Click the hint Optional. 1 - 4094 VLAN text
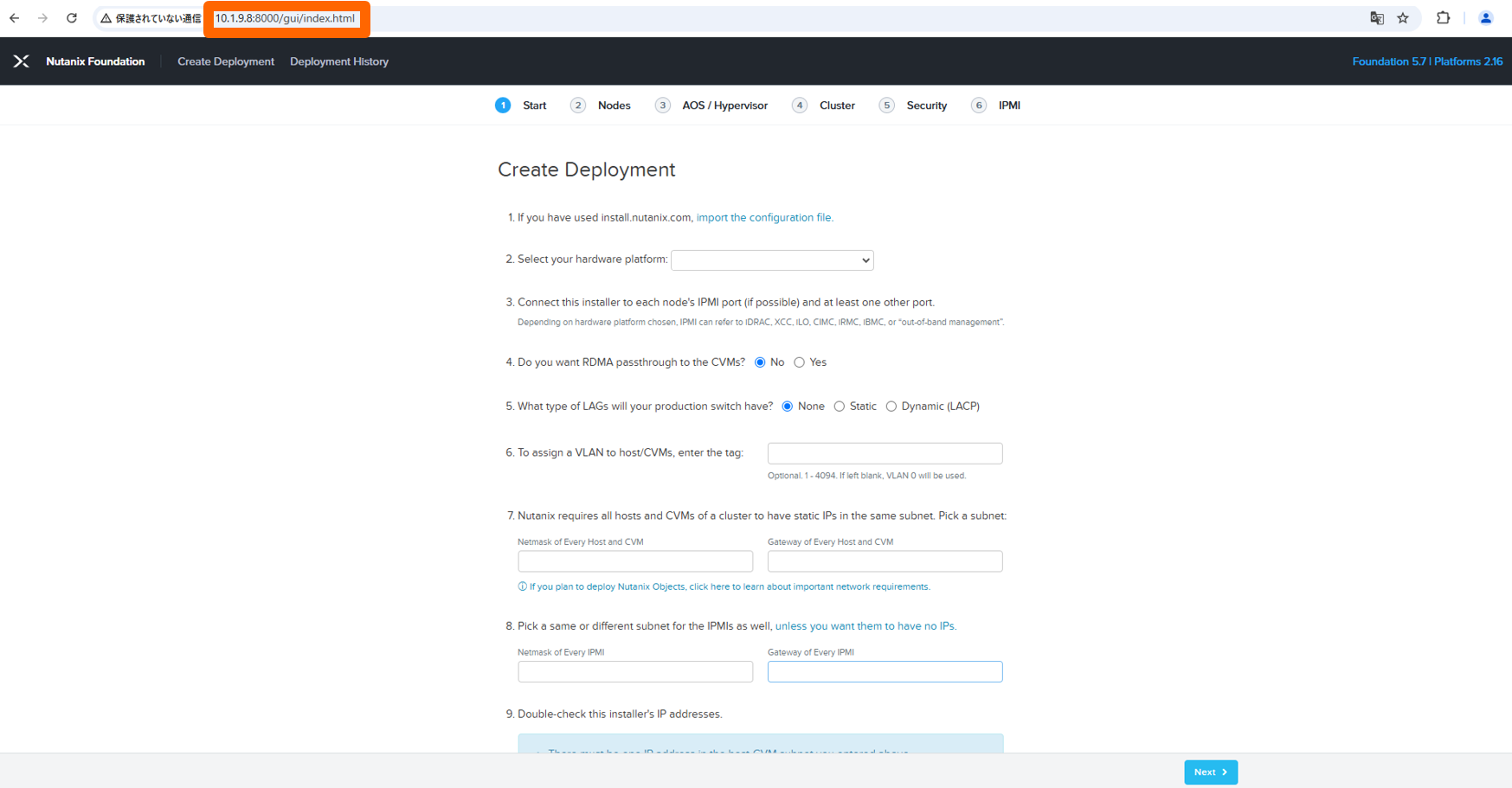 (x=866, y=476)
